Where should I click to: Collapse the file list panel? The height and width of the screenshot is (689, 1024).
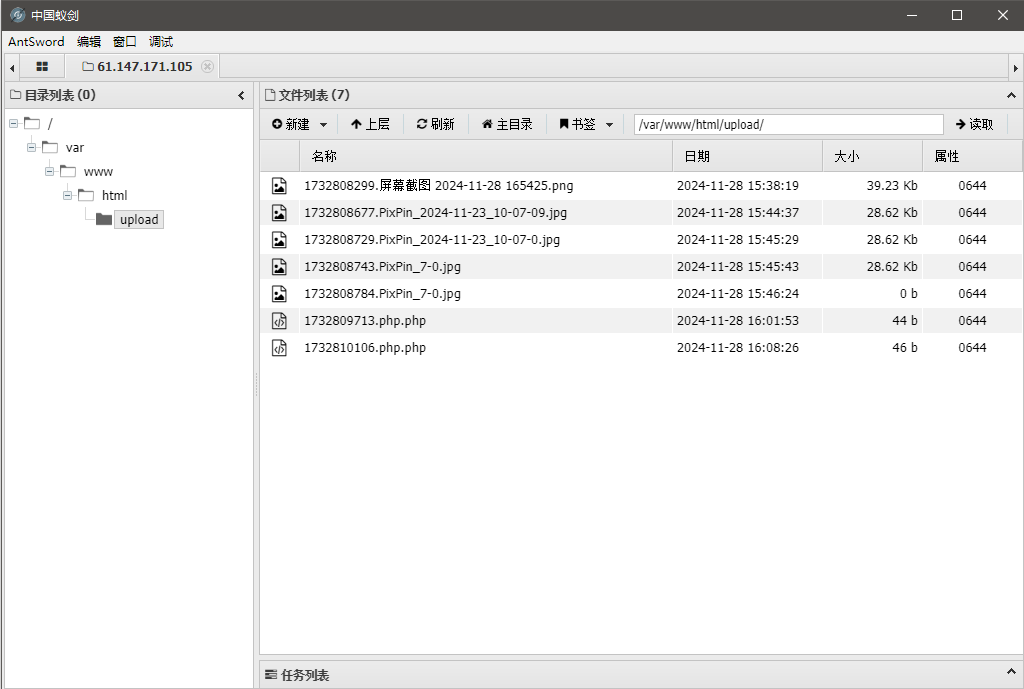[x=1010, y=96]
